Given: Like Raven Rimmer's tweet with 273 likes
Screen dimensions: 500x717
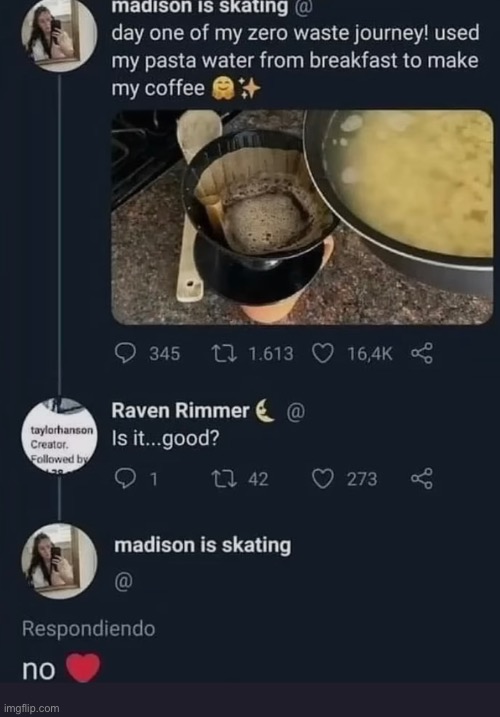Looking at the screenshot, I should pos(323,479).
